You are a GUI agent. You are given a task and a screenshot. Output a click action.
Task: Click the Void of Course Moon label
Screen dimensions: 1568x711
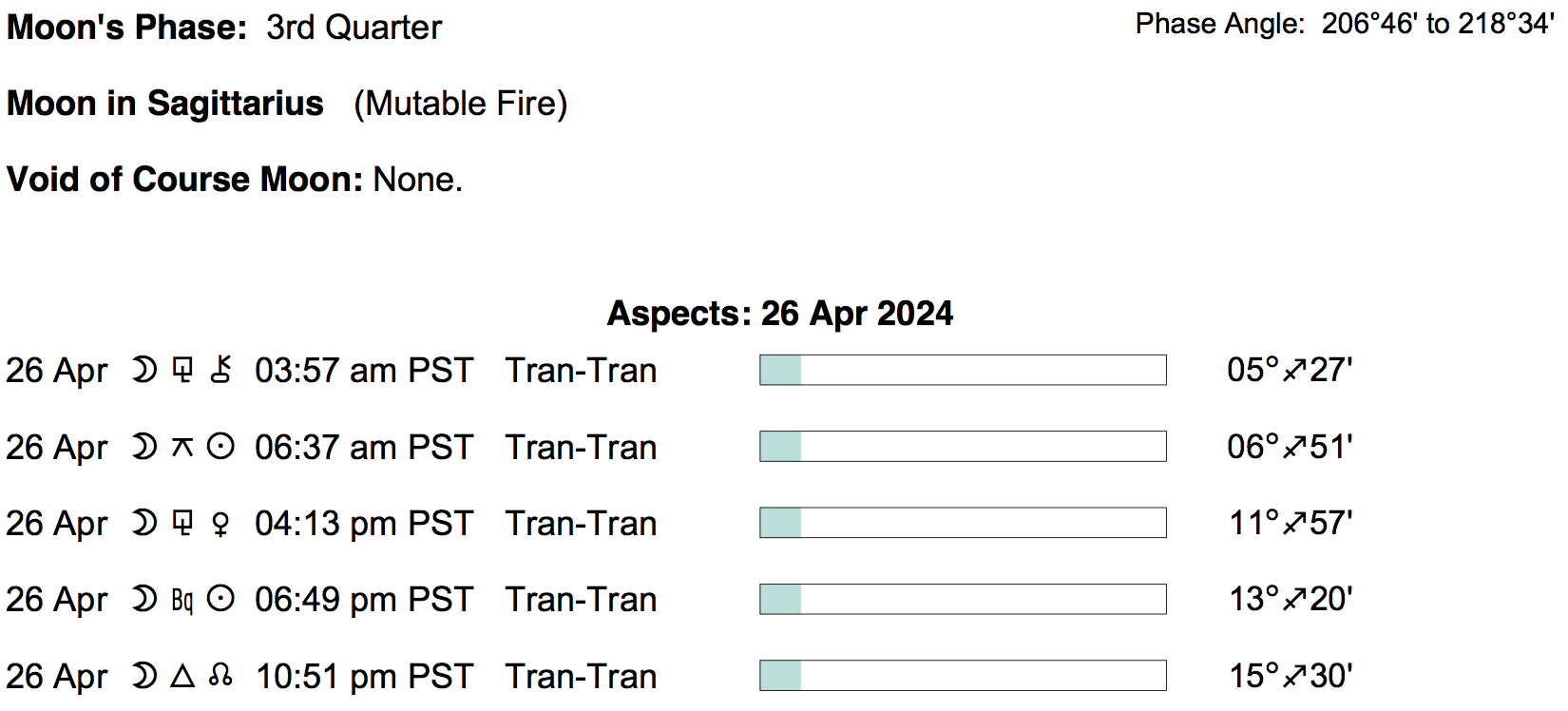click(x=184, y=180)
